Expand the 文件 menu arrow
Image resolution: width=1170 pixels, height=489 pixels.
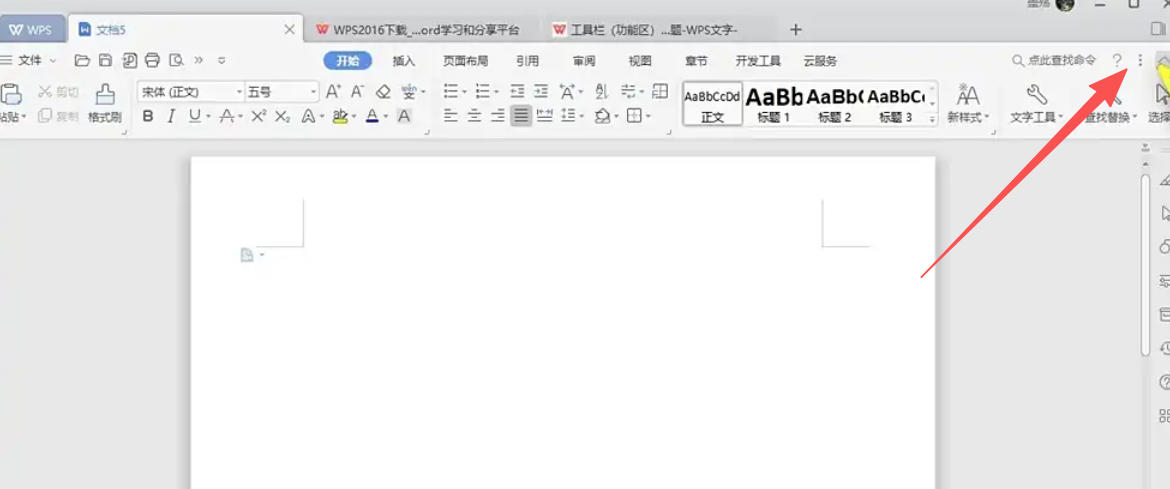[x=53, y=60]
